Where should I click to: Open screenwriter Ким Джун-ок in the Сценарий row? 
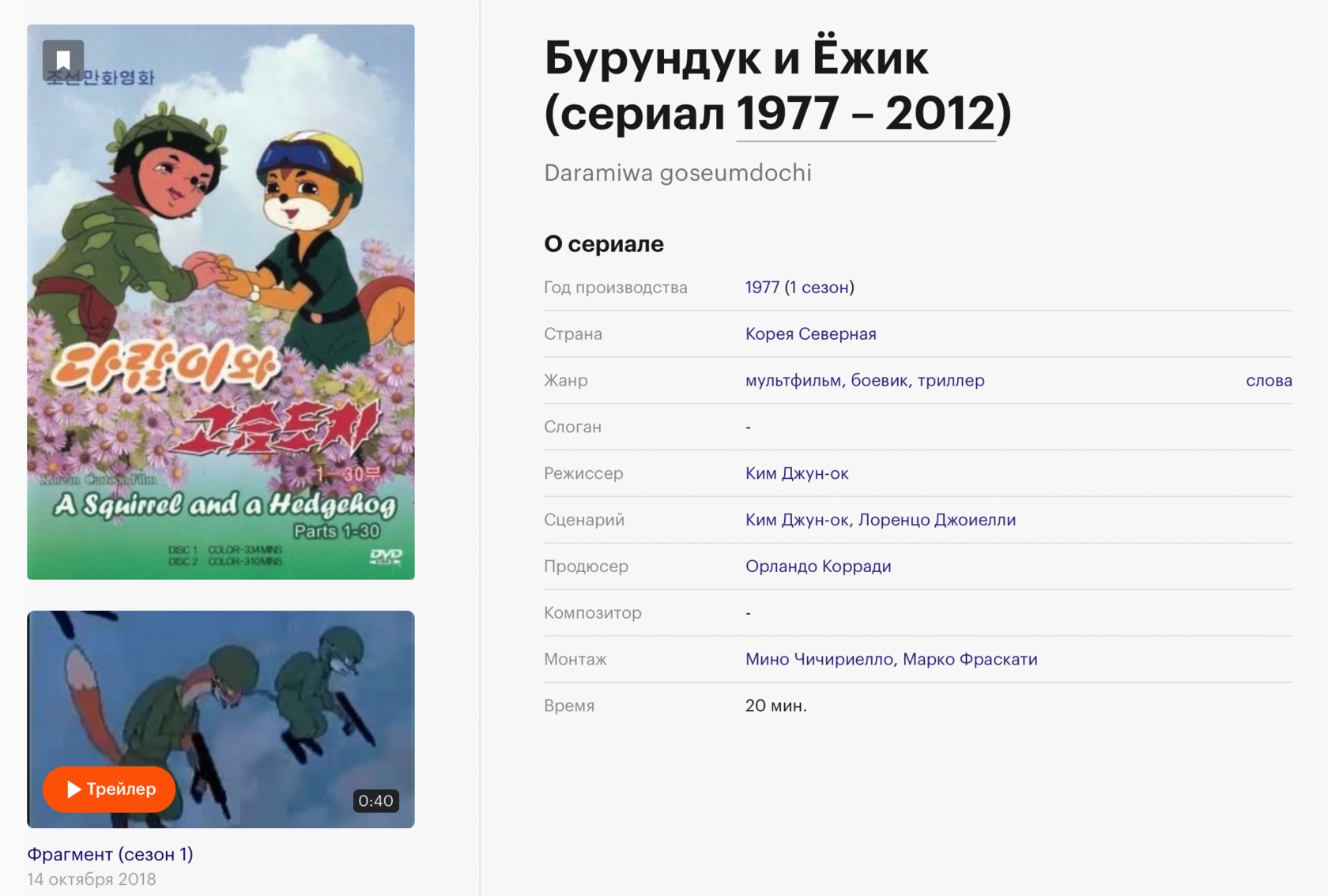click(x=797, y=520)
